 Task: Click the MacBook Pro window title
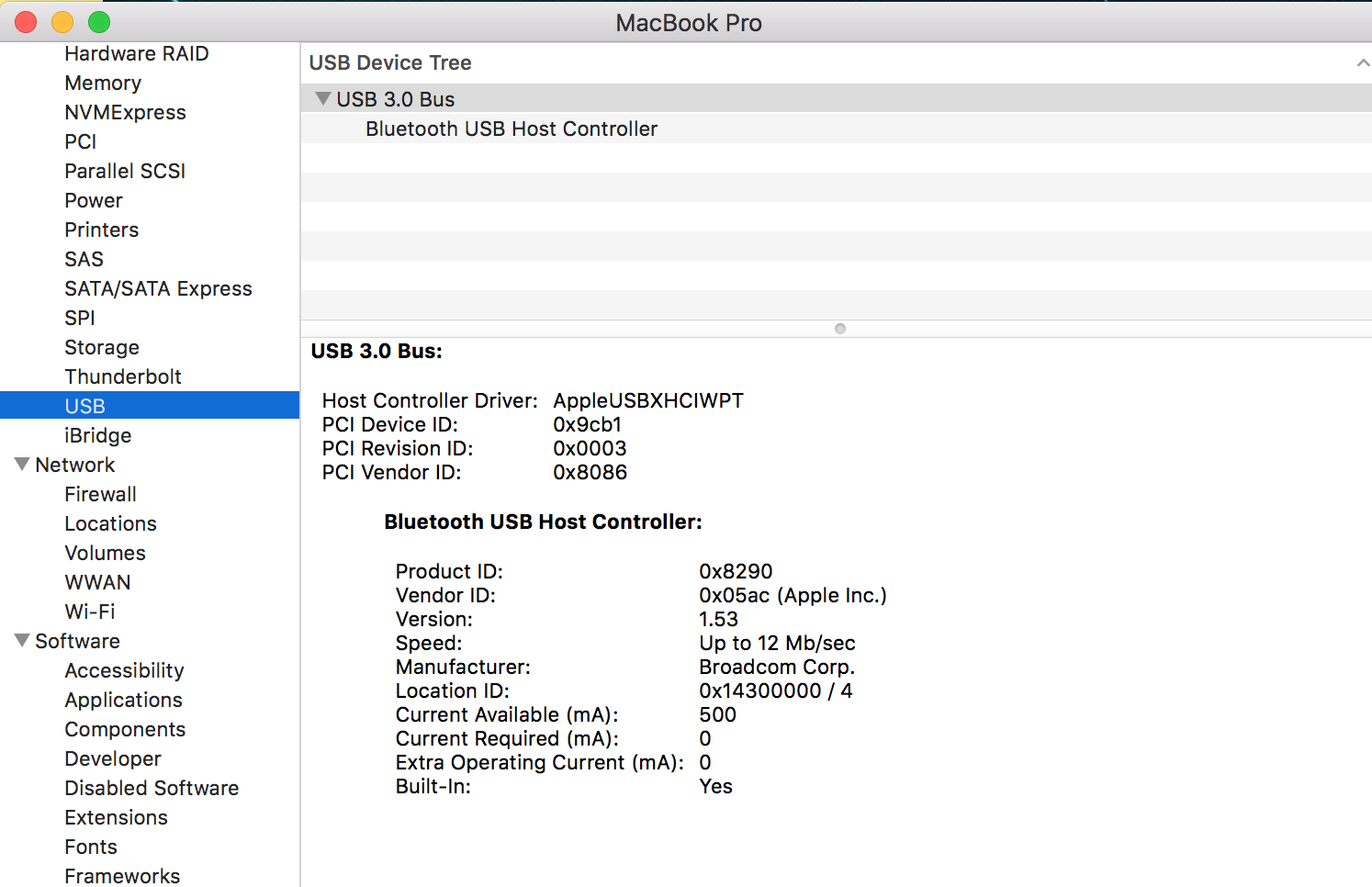point(689,23)
